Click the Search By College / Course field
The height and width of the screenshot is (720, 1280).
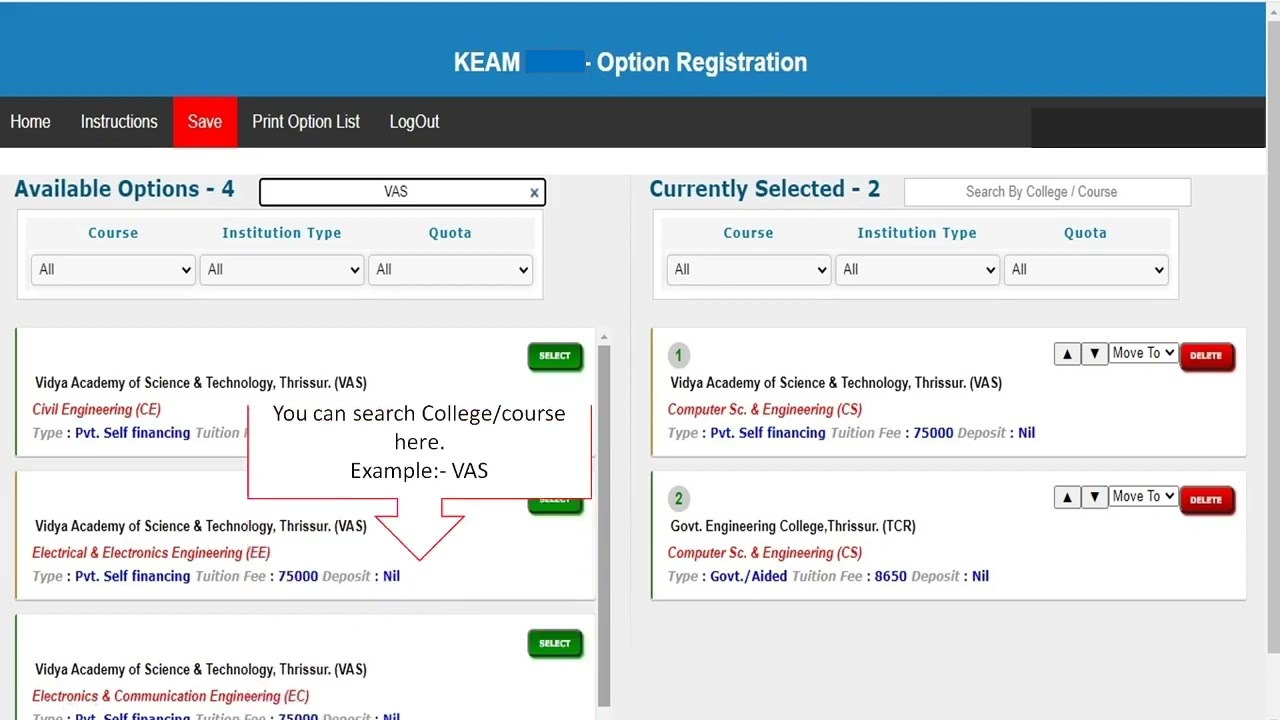1047,192
